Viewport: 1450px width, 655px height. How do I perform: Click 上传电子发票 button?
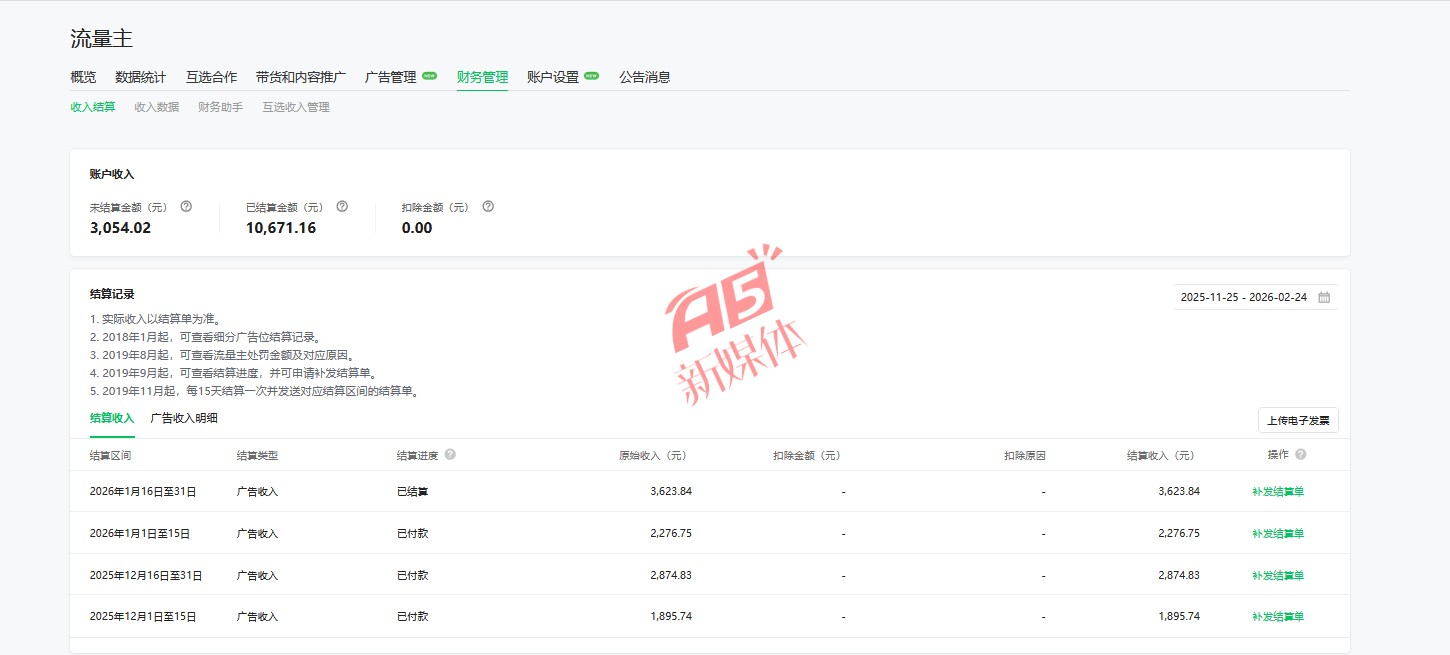tap(1297, 421)
